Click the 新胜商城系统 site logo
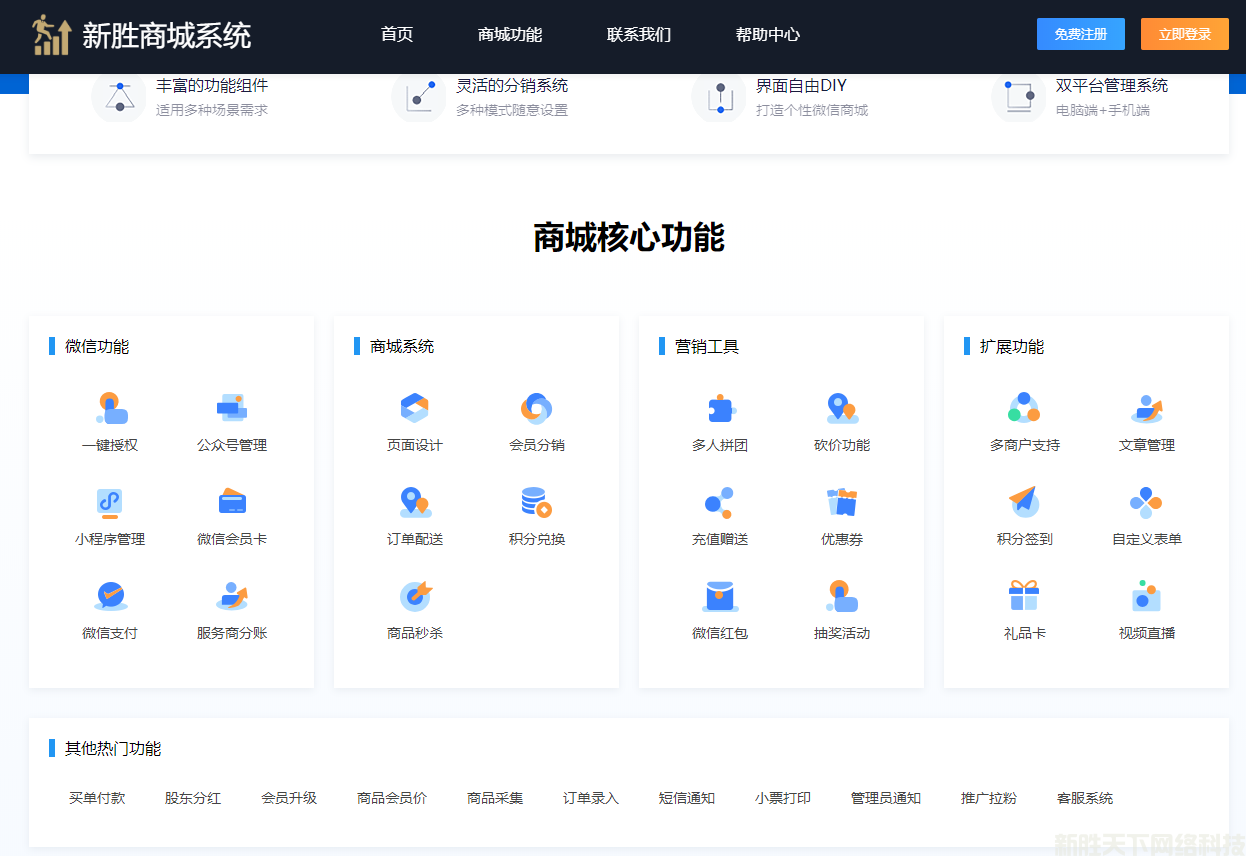This screenshot has height=856, width=1246. coord(141,36)
